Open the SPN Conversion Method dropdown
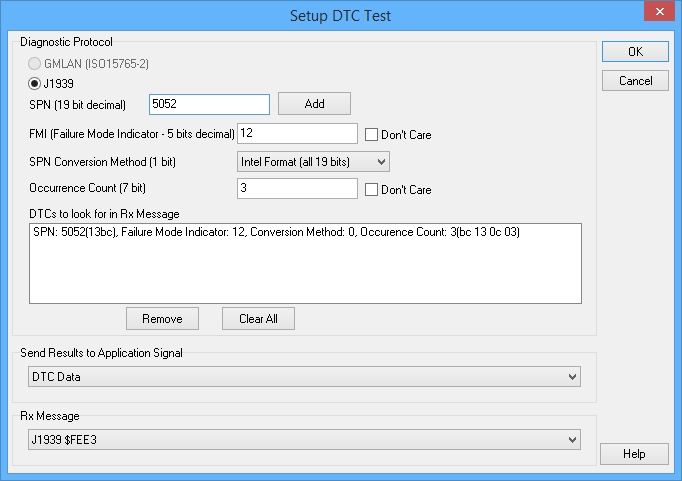 point(313,161)
